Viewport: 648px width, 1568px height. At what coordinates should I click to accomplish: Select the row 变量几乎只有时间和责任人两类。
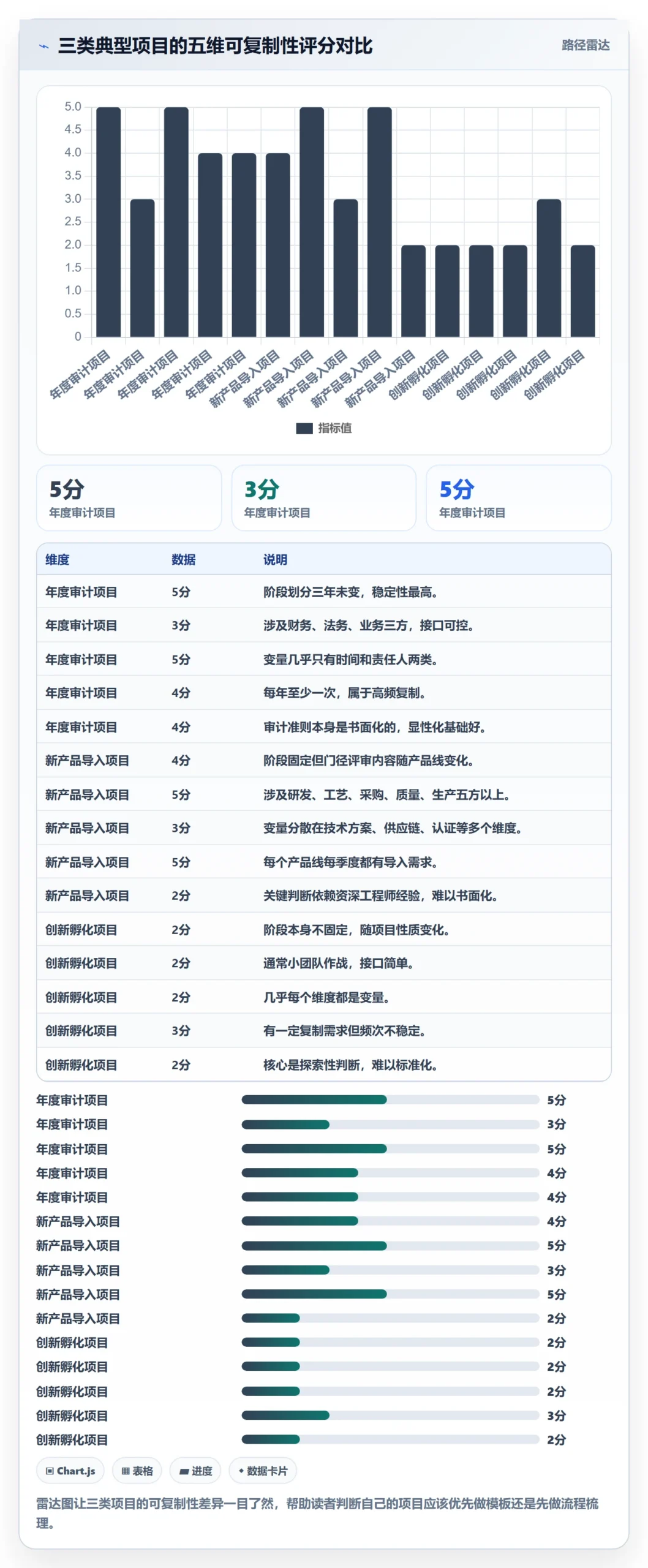pos(324,659)
